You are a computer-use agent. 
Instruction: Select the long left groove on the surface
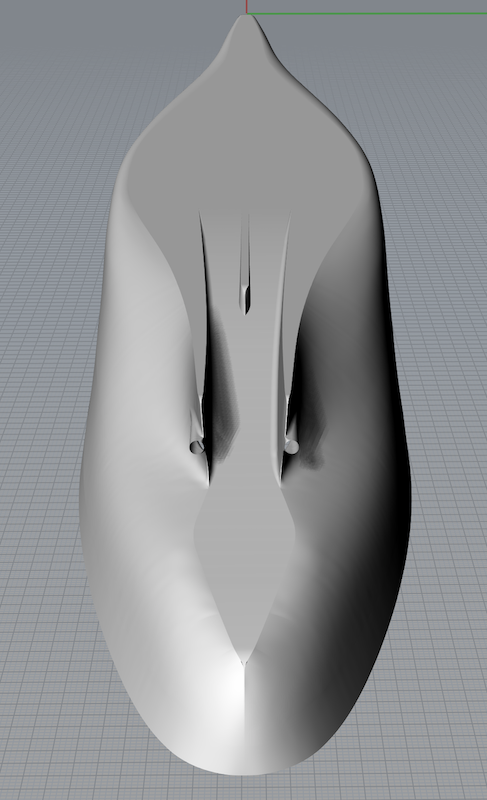click(203, 347)
